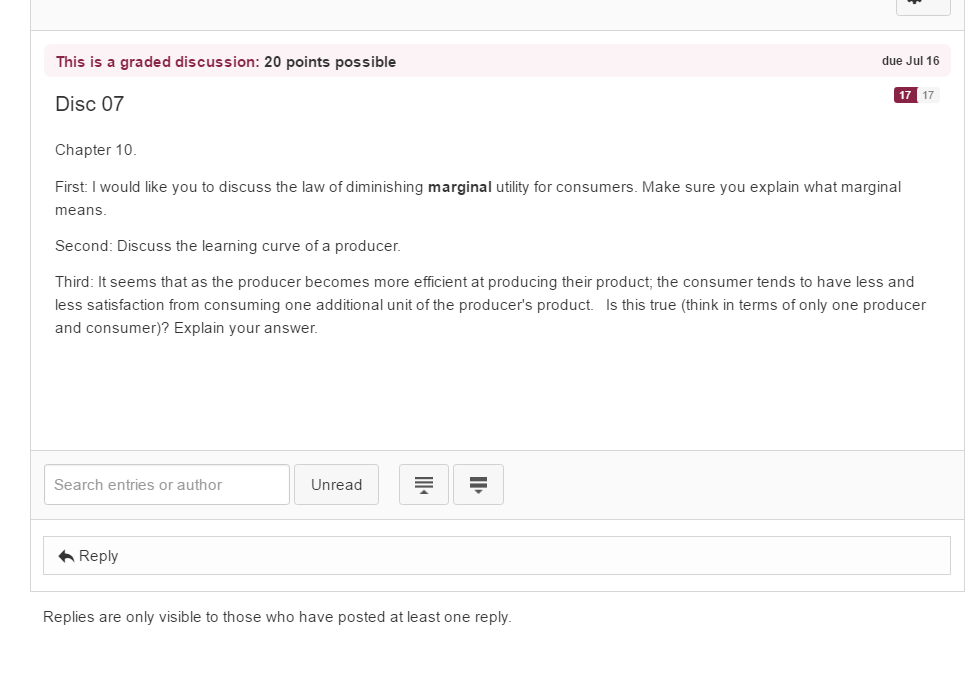Open the Reply box to post
The height and width of the screenshot is (699, 967).
point(496,556)
